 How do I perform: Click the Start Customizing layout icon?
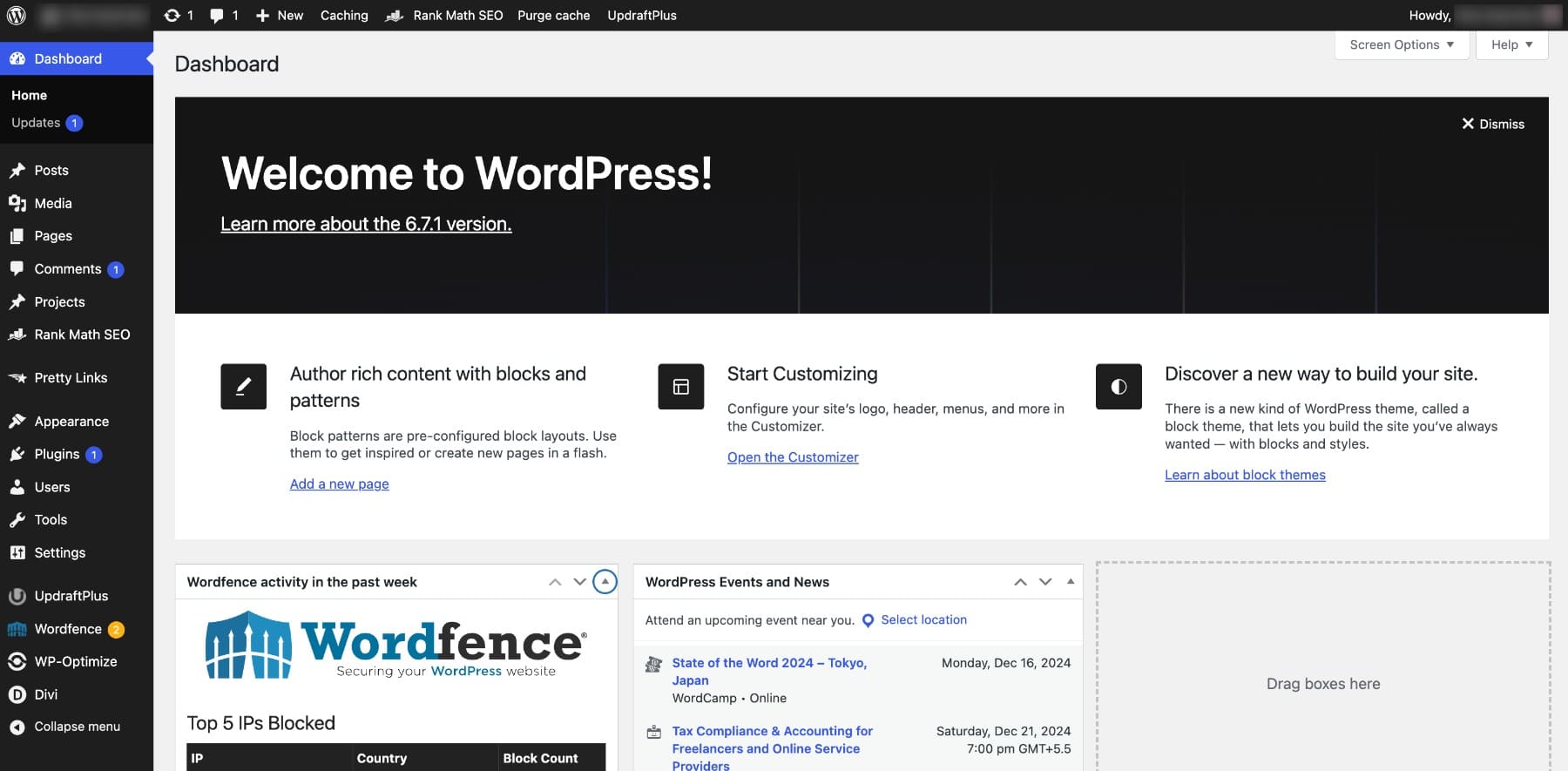pos(680,387)
